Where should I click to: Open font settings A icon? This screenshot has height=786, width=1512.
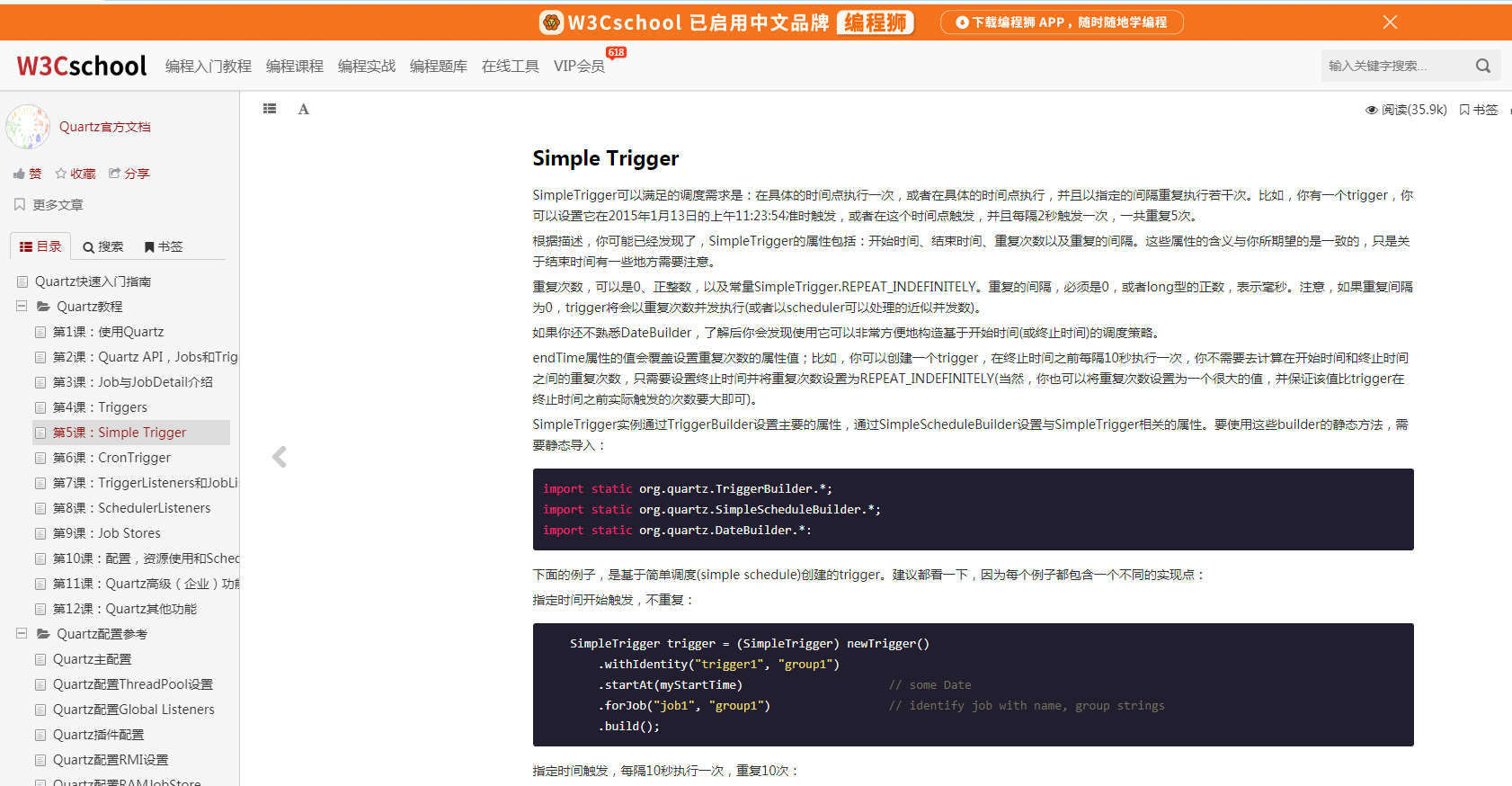[x=304, y=109]
